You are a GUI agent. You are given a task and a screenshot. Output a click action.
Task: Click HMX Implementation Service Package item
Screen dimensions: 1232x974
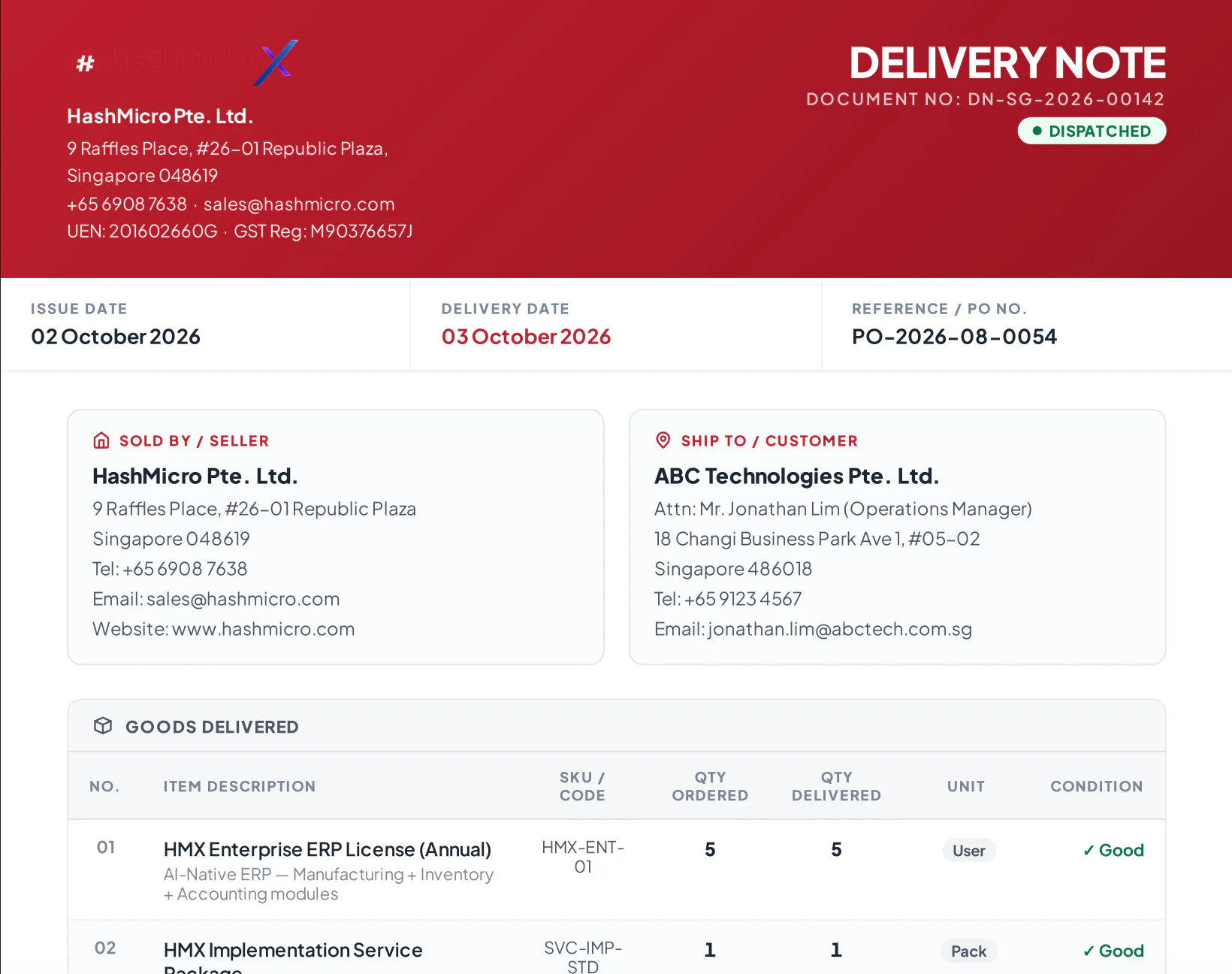[293, 957]
